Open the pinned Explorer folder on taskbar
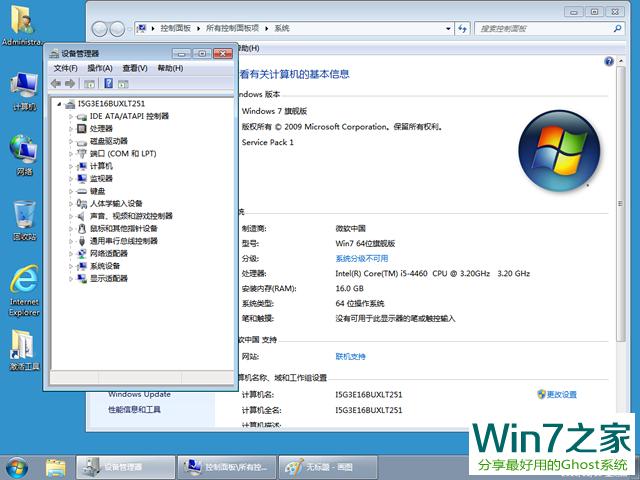 coord(56,468)
